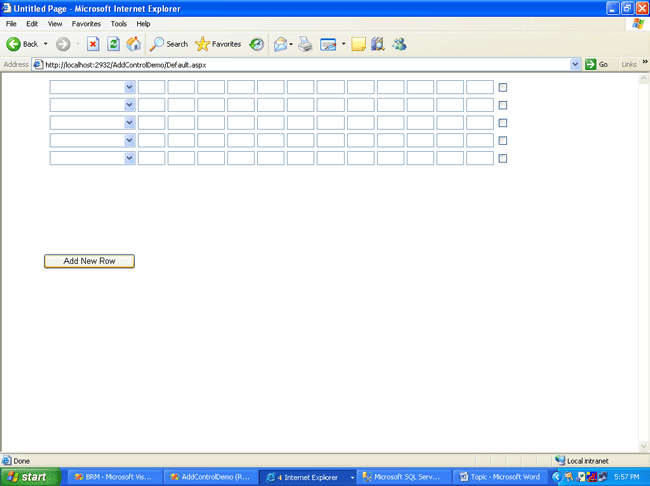Open the Help menu
650x486 pixels.
[x=143, y=24]
